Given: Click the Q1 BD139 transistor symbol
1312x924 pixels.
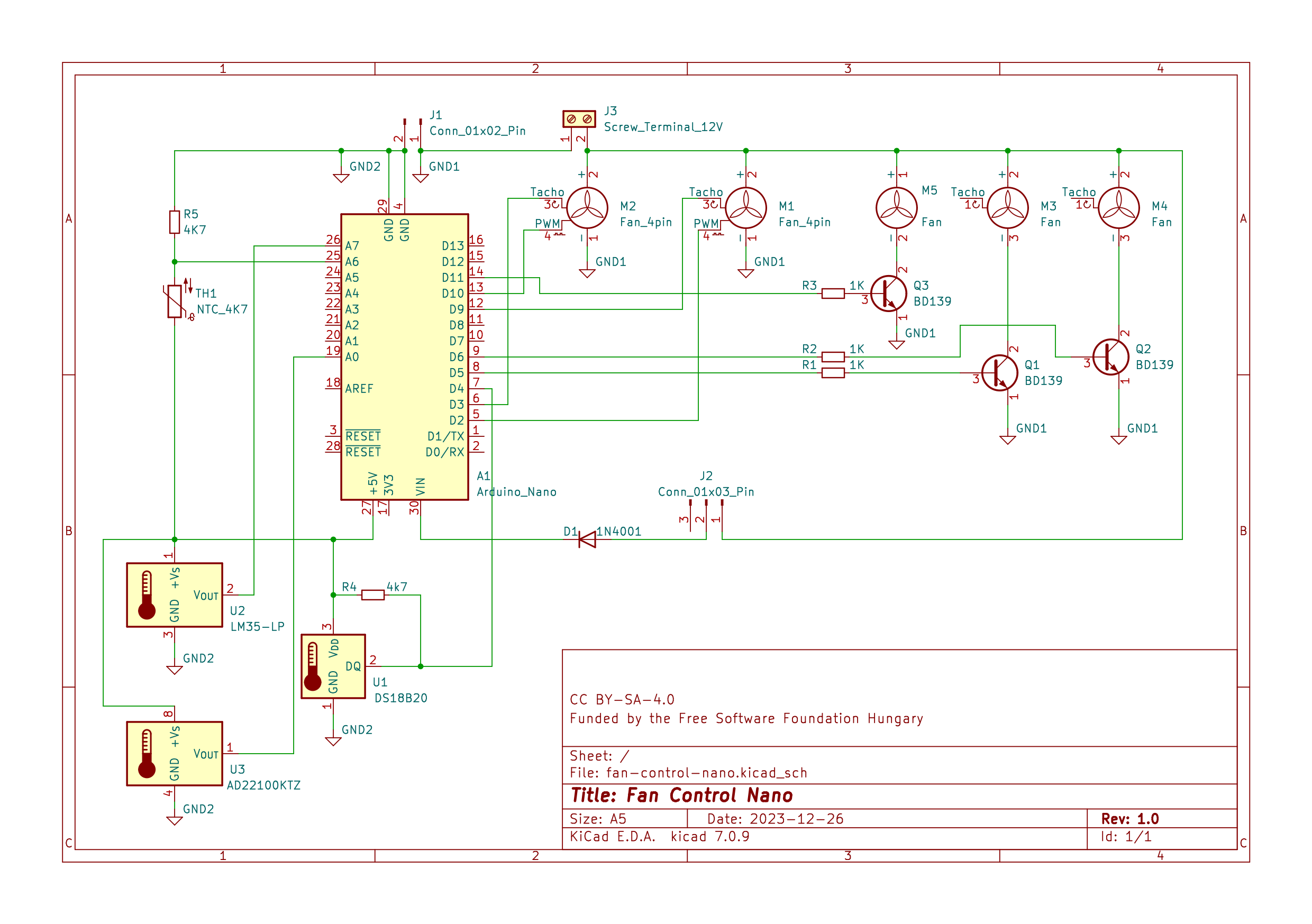Looking at the screenshot, I should 999,373.
